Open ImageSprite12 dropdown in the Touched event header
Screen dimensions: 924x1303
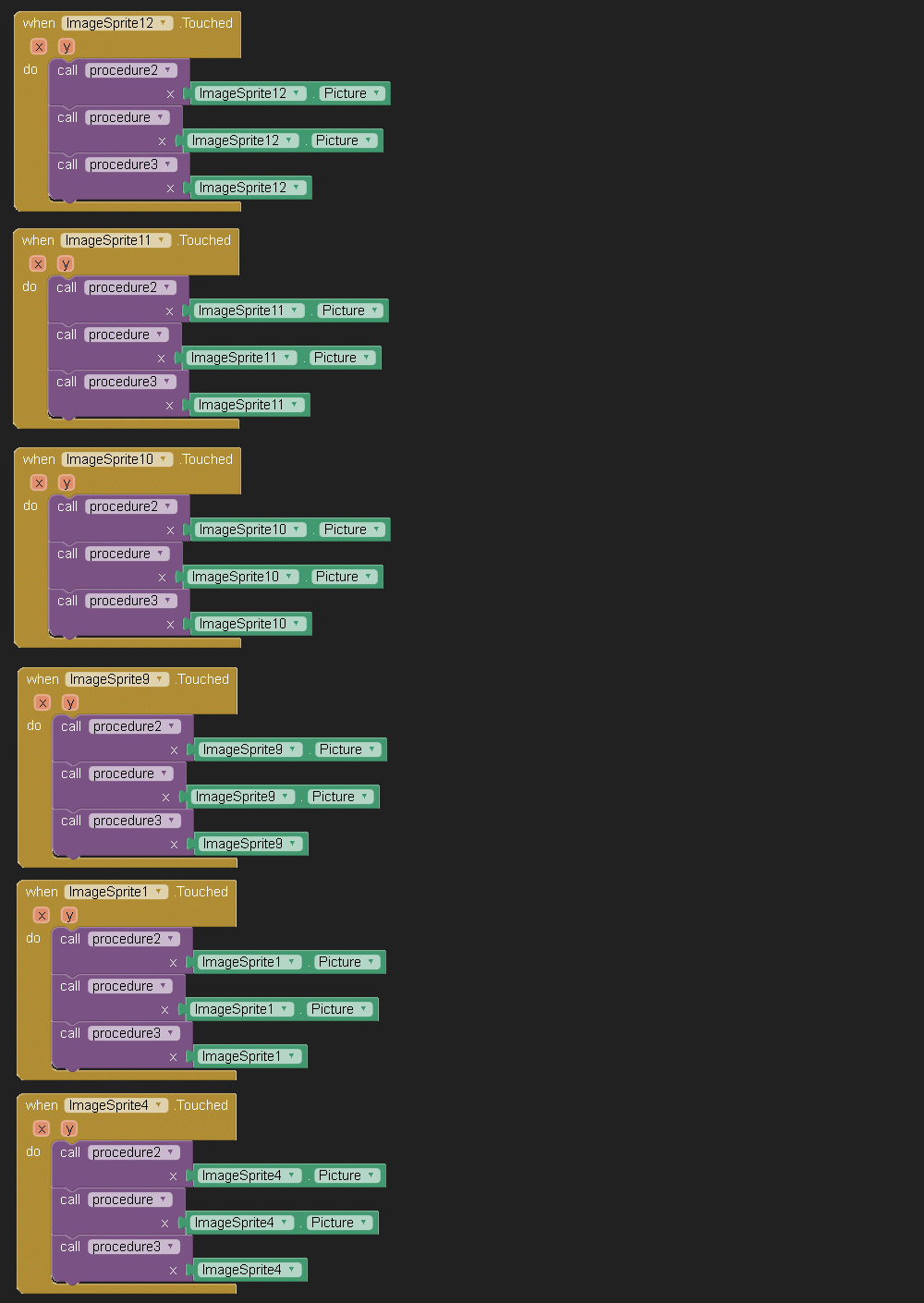point(164,23)
